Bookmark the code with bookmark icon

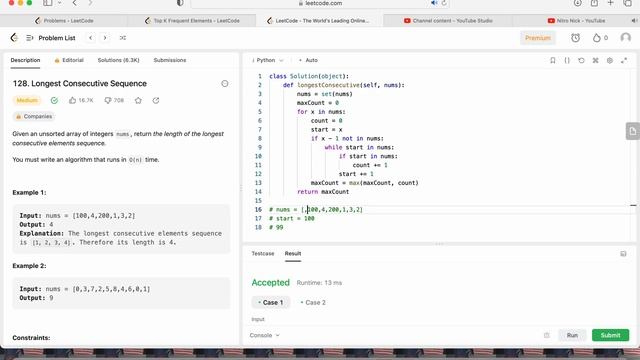(x=553, y=60)
